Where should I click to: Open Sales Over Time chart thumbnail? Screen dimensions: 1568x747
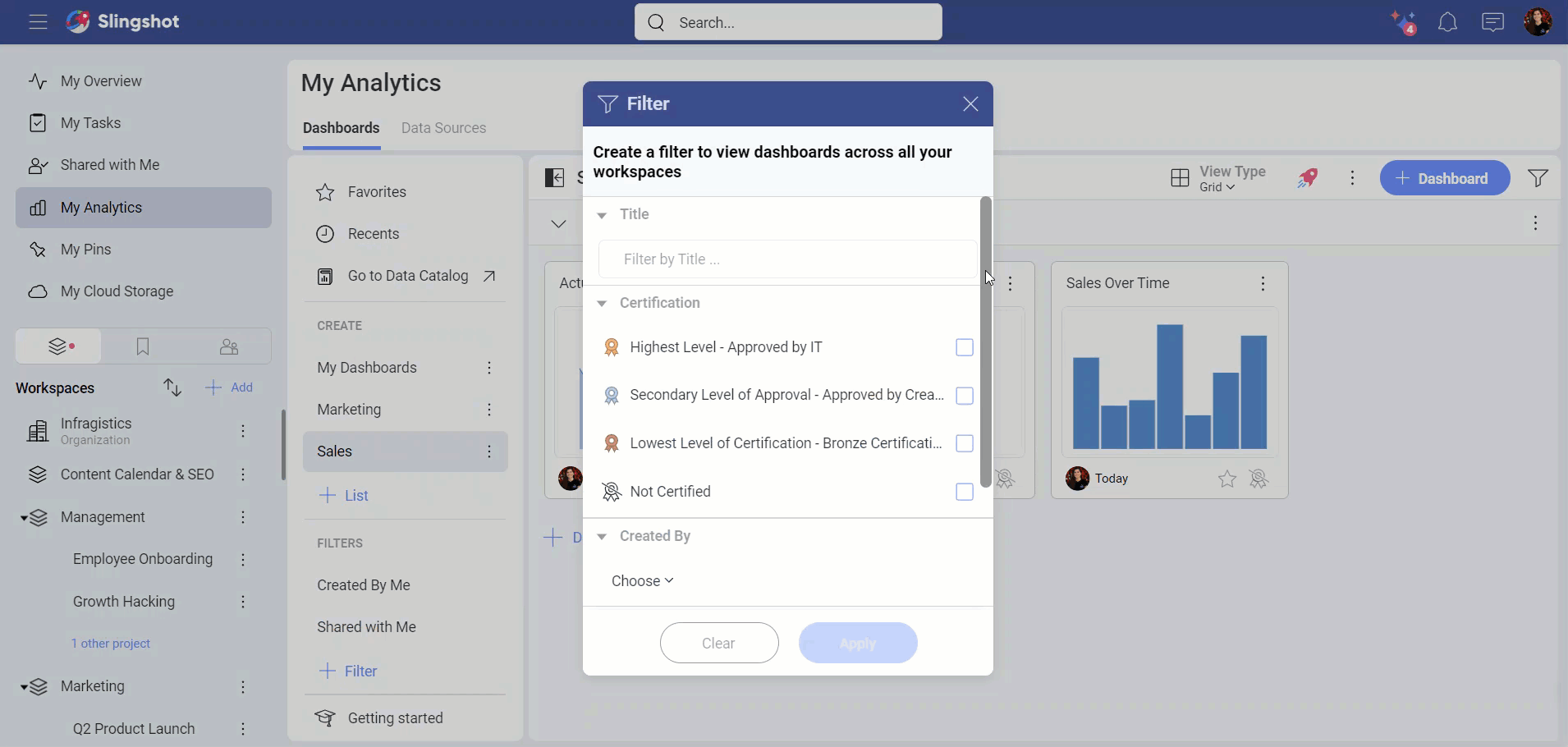coord(1170,383)
